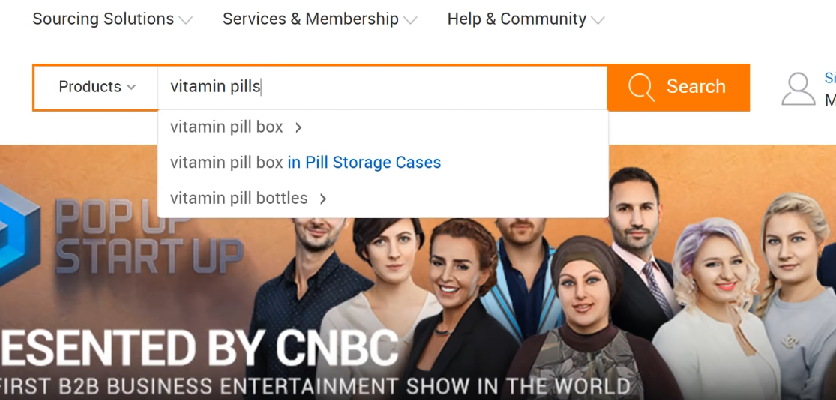The height and width of the screenshot is (400, 836).
Task: Select the vitamin pill box suggestion
Action: coord(383,127)
